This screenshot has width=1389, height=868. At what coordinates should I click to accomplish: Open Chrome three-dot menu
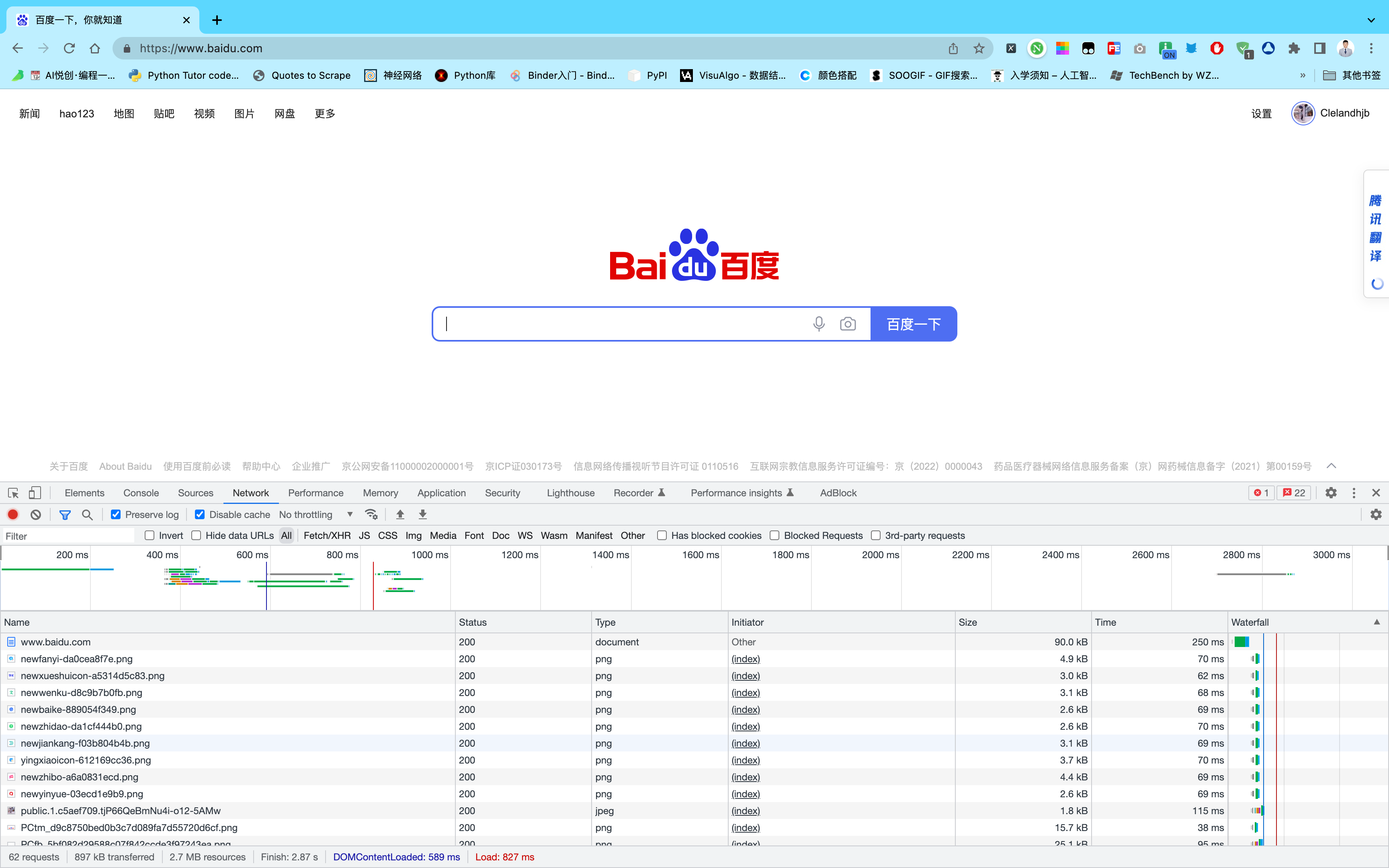coord(1371,48)
